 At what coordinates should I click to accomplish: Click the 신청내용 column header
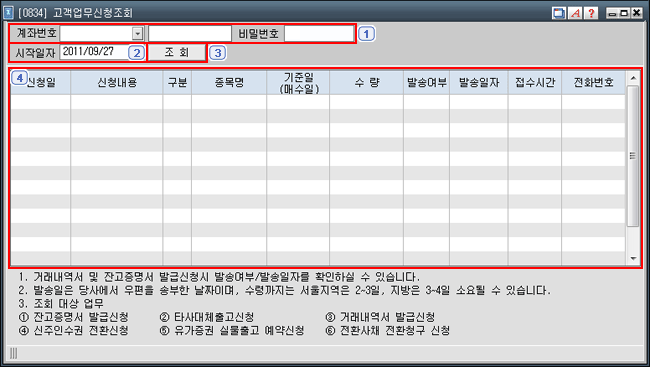117,83
